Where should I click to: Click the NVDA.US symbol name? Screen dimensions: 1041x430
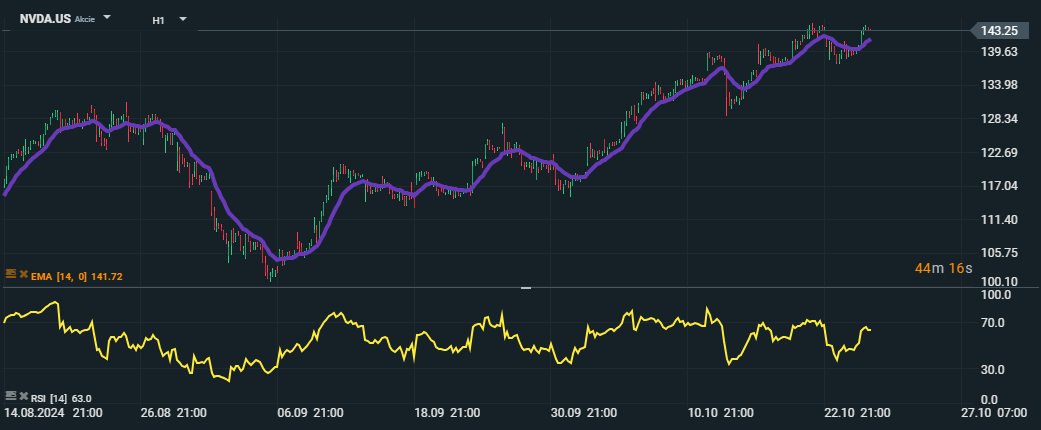pos(44,19)
